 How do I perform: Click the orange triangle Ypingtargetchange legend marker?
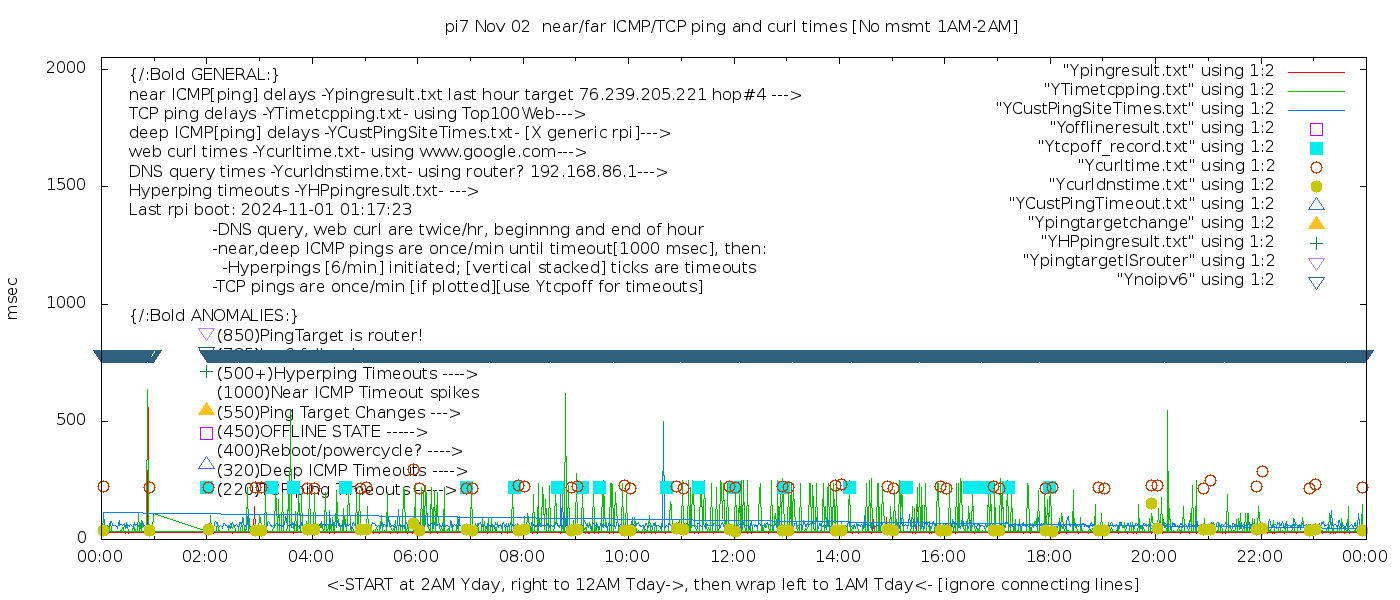[1316, 222]
